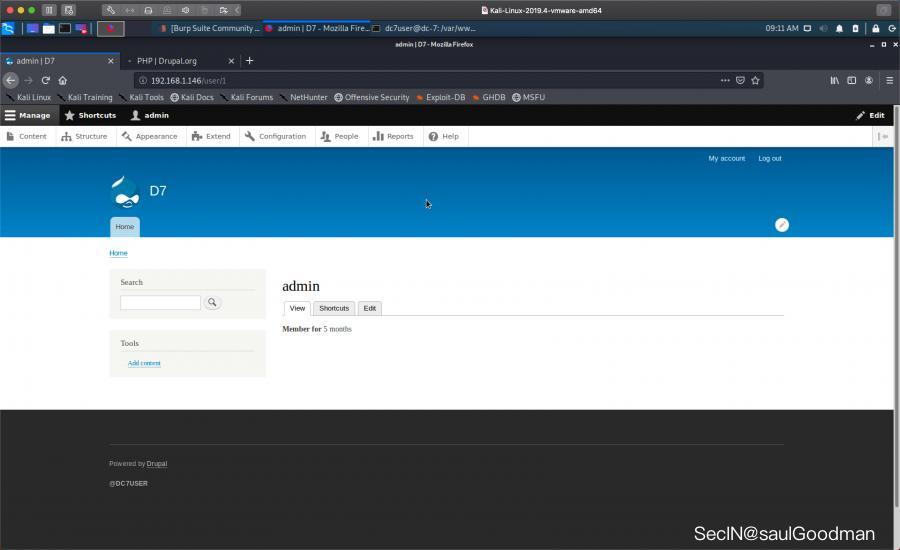Screen dimensions: 900x550
Task: Bookmark this page with star icon
Action: coord(755,80)
